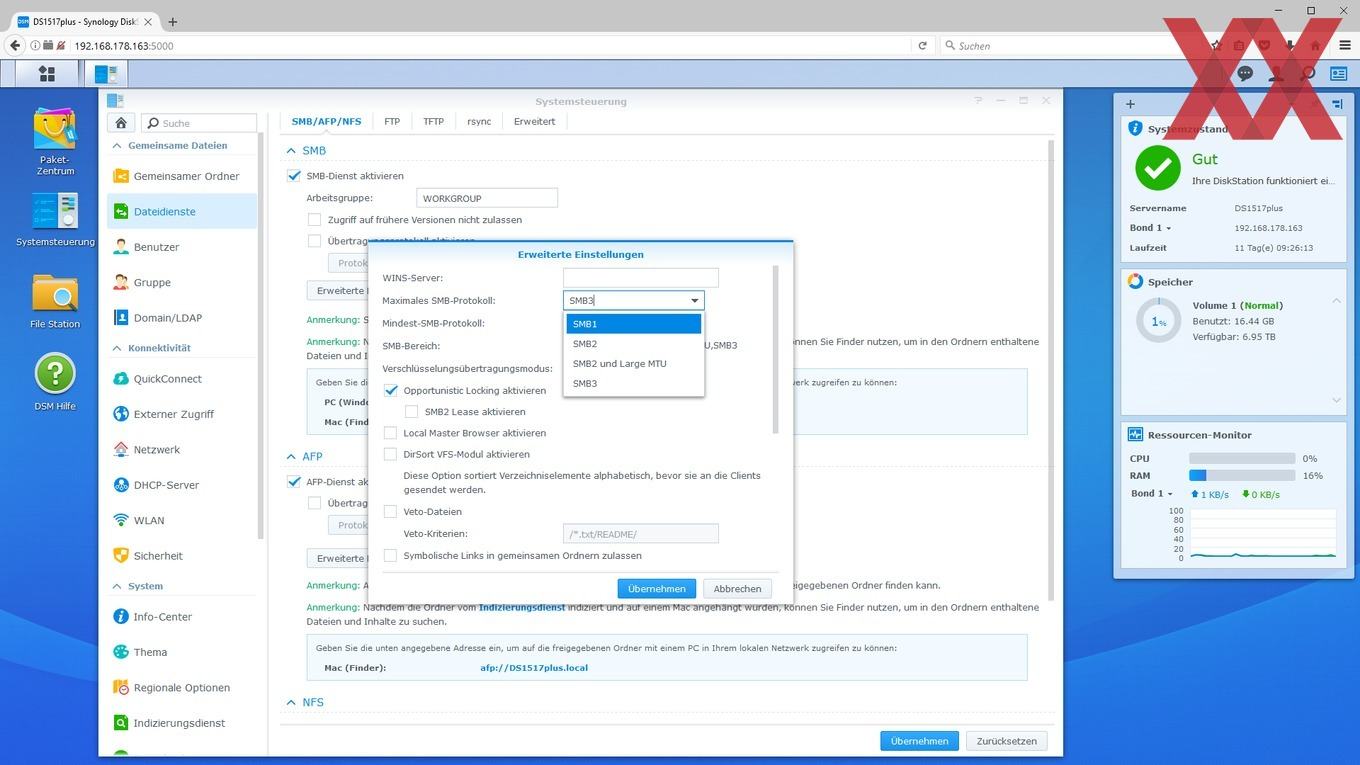The image size is (1360, 765).
Task: Open Info-Center in sidebar
Action: (x=182, y=617)
